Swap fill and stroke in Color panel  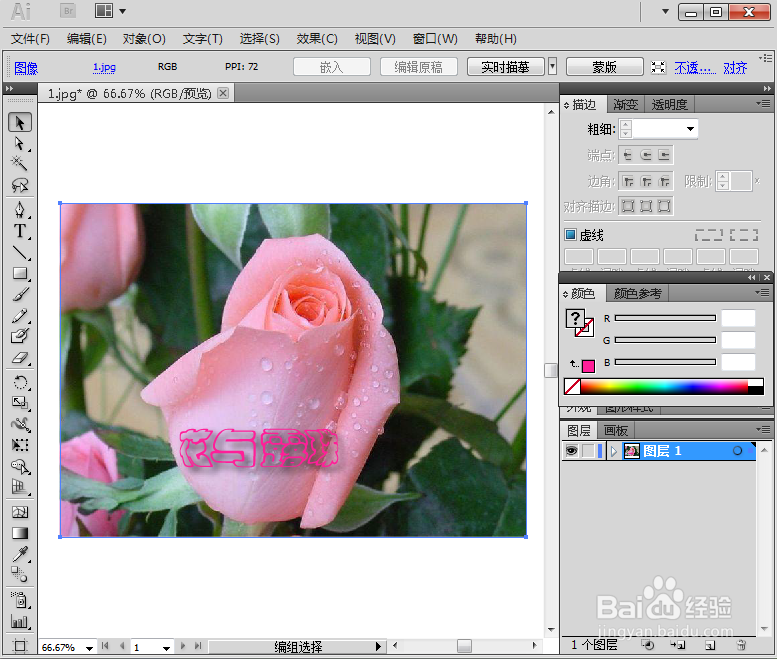click(574, 364)
